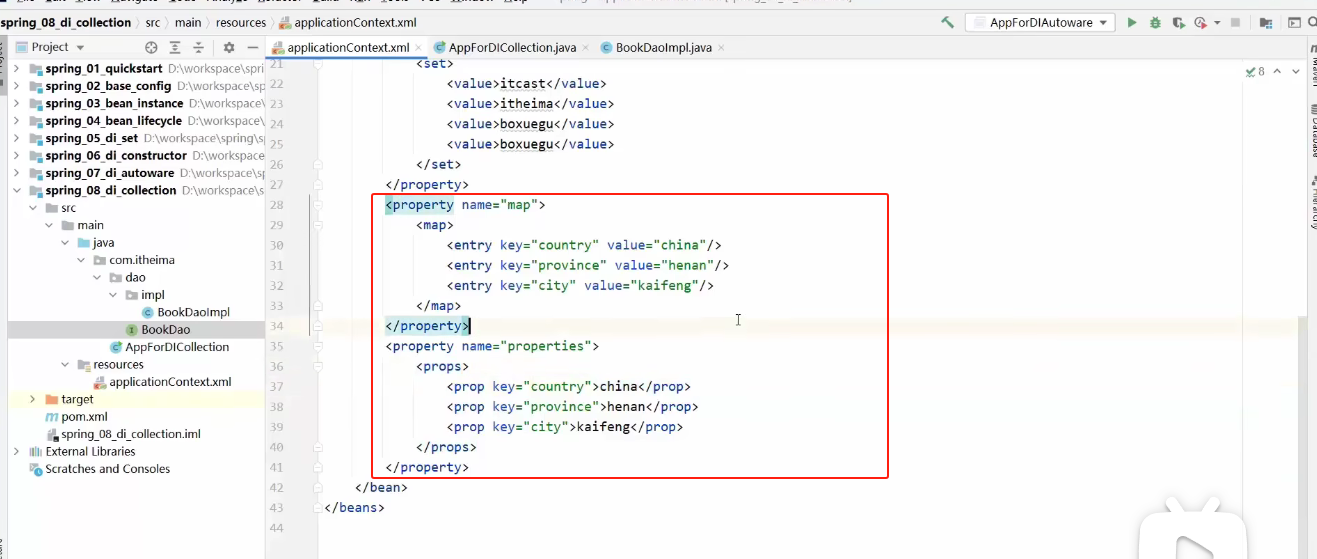Image resolution: width=1317 pixels, height=559 pixels.
Task: Expand the spring_01_quickstart module arrow
Action: tap(17, 69)
